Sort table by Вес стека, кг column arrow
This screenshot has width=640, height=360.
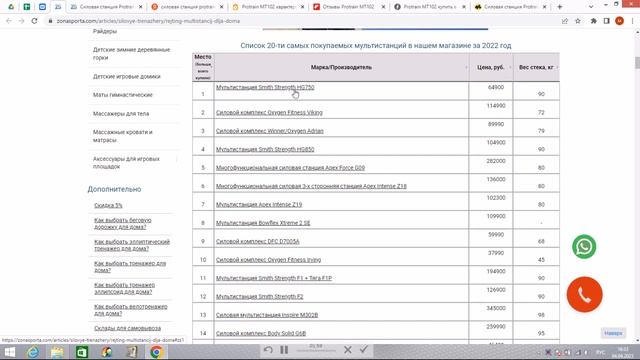click(557, 67)
